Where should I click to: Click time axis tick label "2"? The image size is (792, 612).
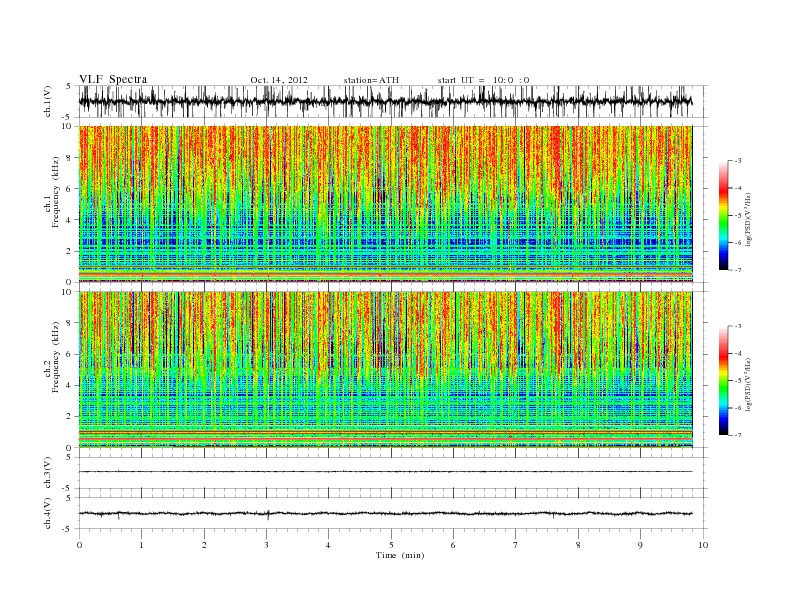coord(204,545)
